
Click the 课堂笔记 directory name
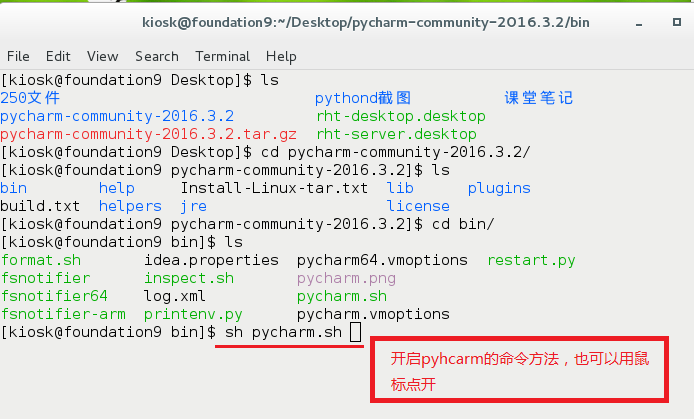pyautogui.click(x=539, y=98)
